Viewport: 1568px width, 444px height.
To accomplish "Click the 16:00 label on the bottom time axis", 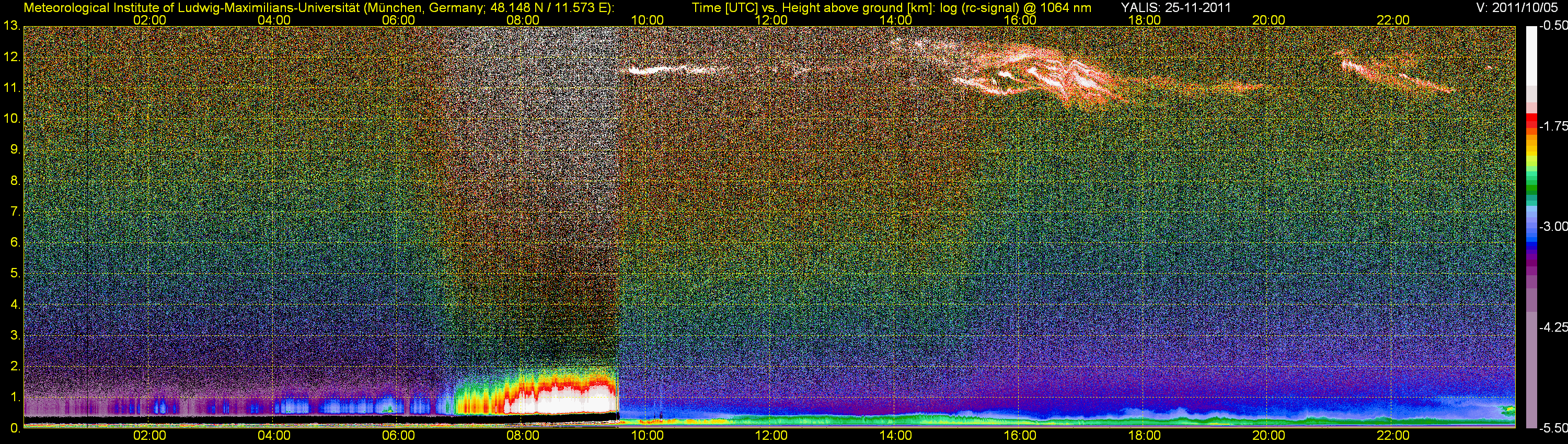I will pyautogui.click(x=1020, y=436).
